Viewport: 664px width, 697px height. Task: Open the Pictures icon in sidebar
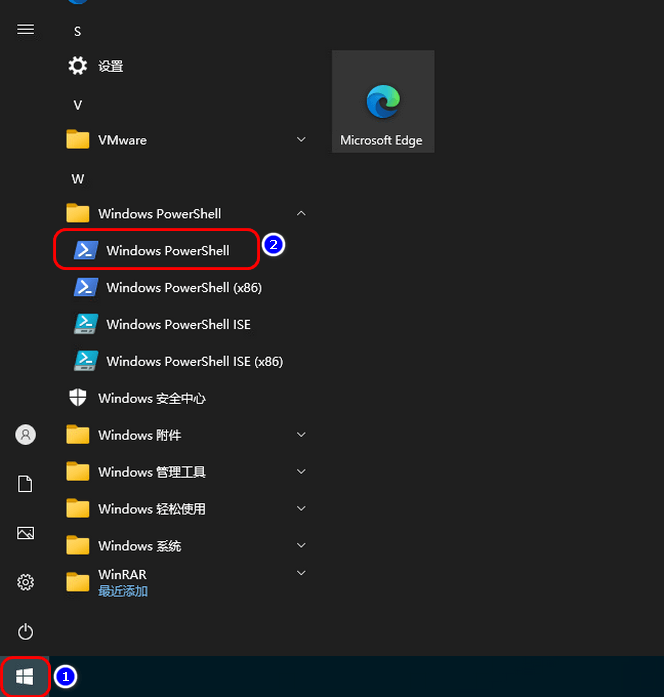(x=26, y=533)
